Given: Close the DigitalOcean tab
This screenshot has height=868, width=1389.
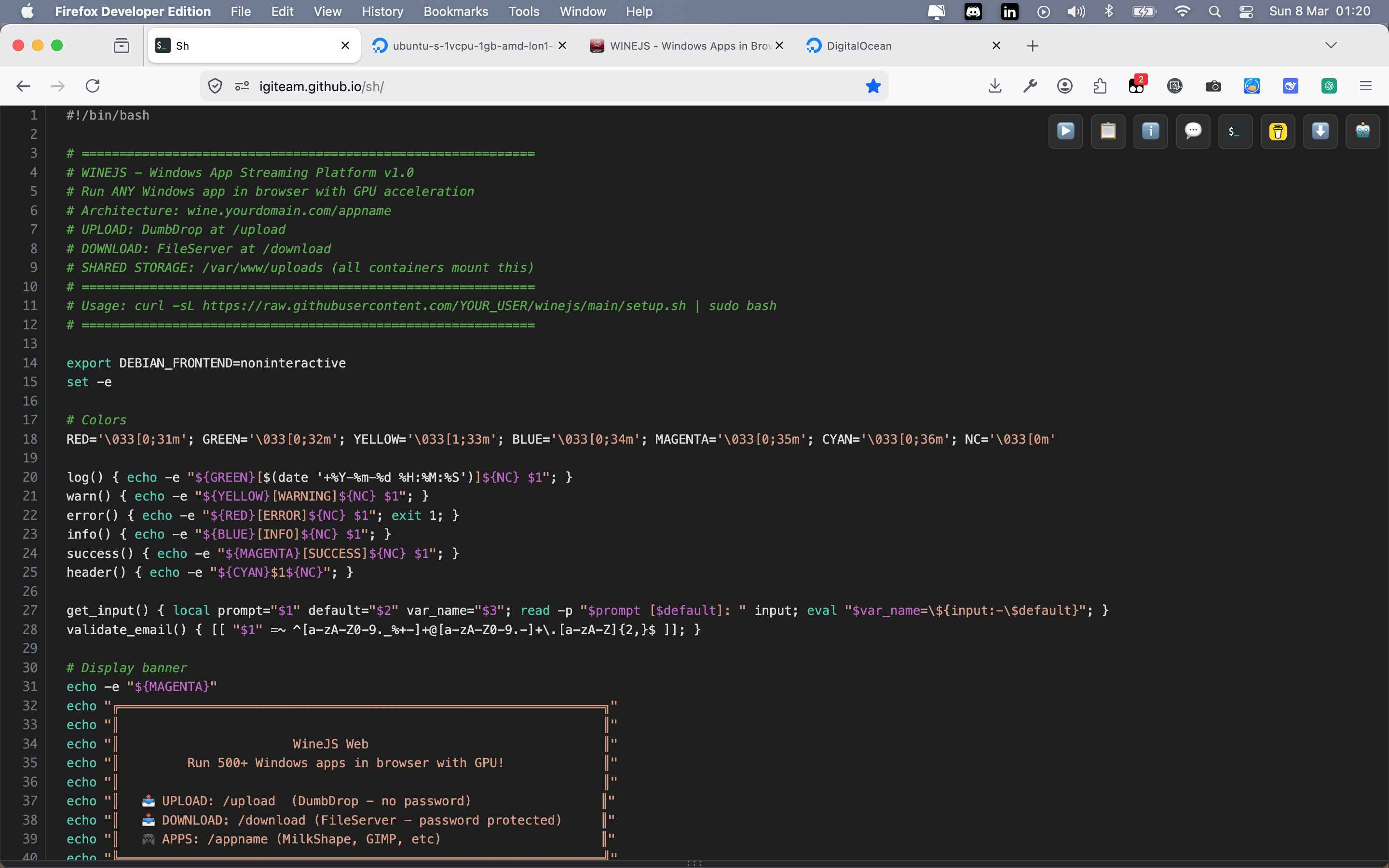Looking at the screenshot, I should click(x=996, y=45).
